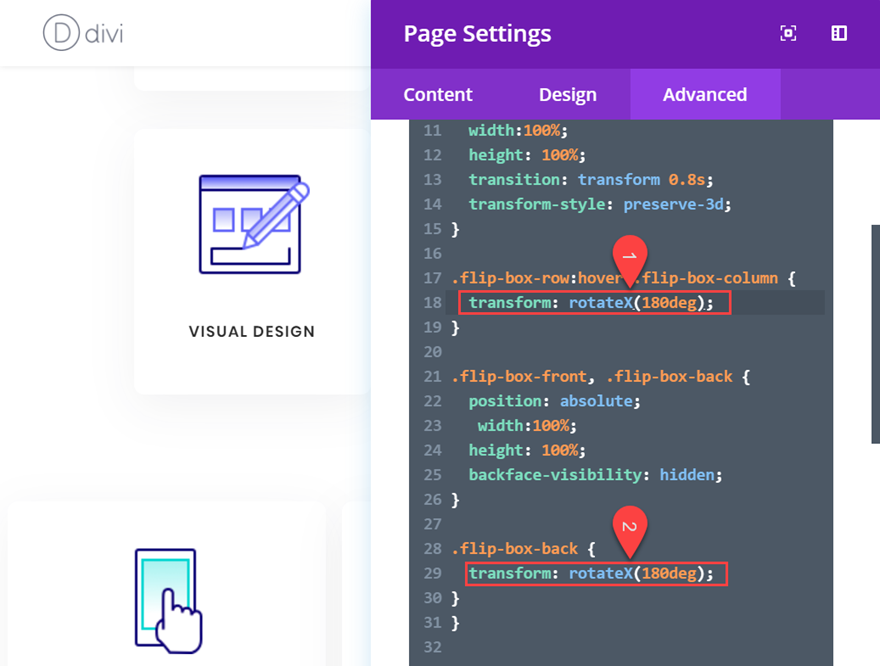Image resolution: width=880 pixels, height=666 pixels.
Task: Click the 'transform-style: preserve-3d;' line
Action: click(599, 204)
